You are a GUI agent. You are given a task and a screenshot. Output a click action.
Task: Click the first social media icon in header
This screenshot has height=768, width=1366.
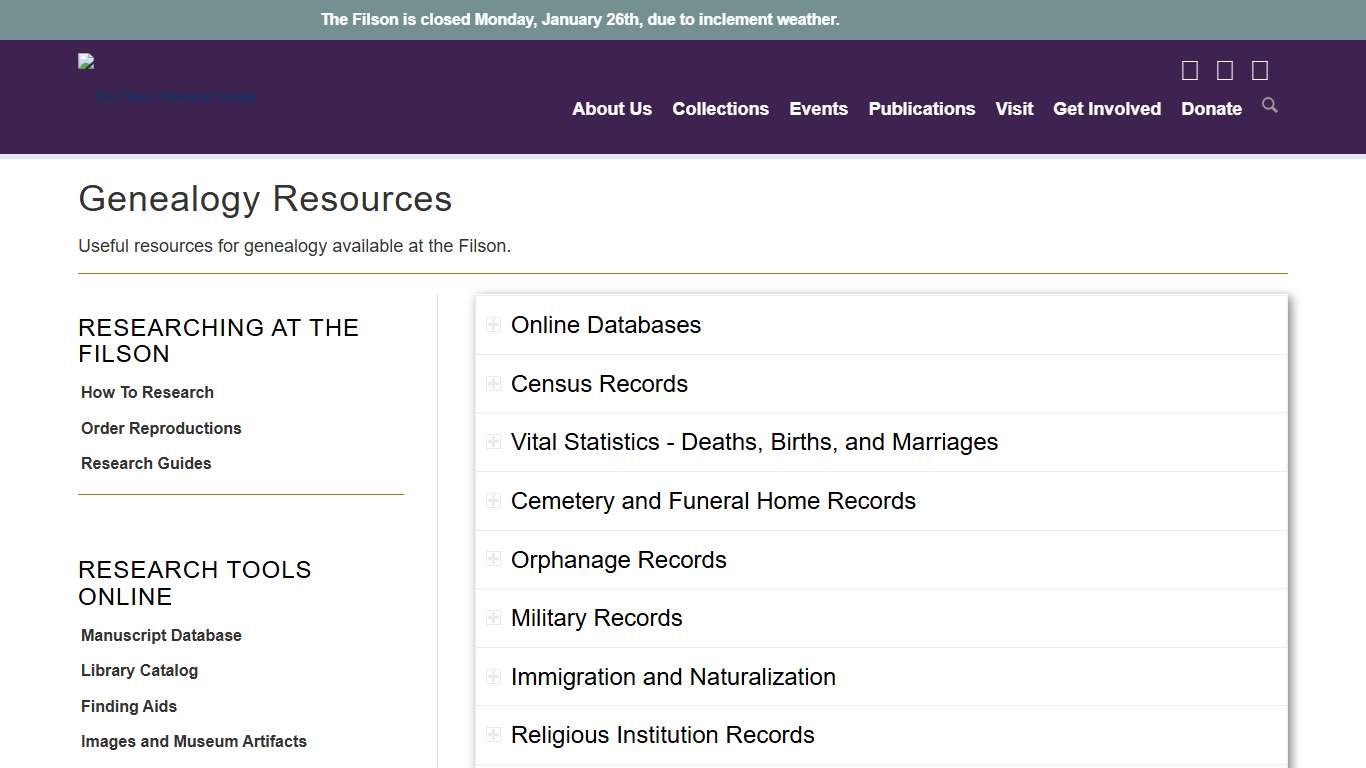coord(1189,70)
